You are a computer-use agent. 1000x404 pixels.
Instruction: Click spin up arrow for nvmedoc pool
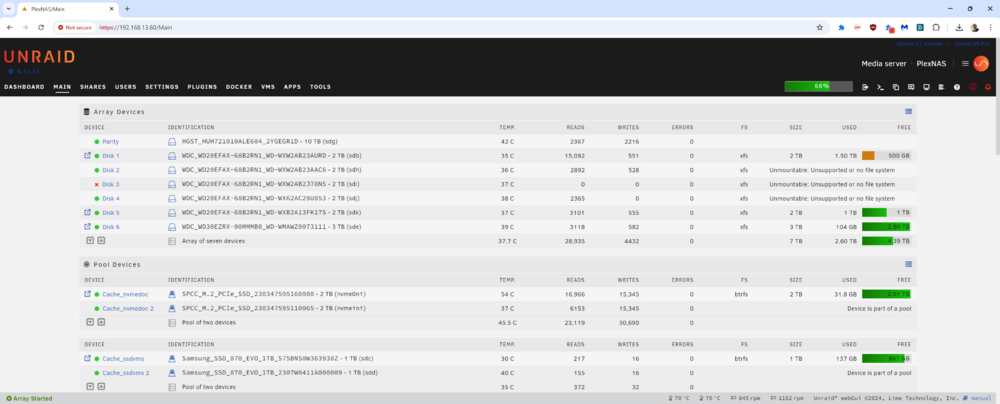(101, 322)
